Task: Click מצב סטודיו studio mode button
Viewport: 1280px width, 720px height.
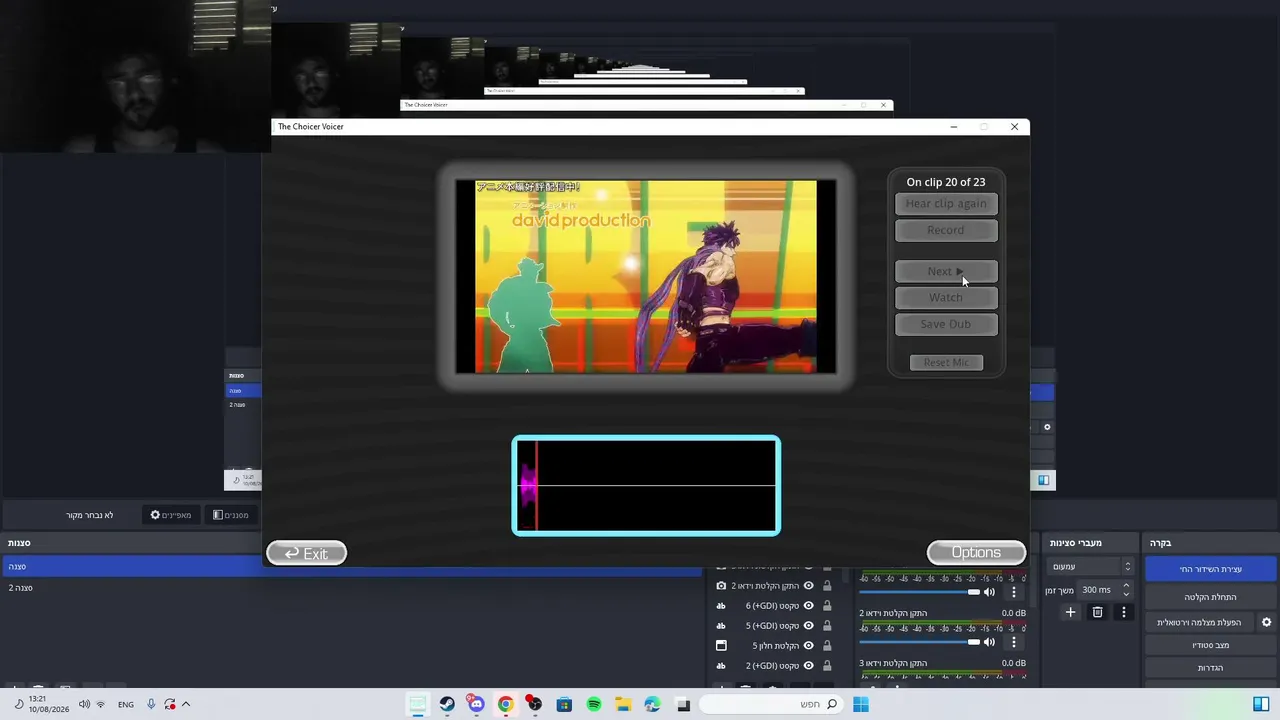Action: pyautogui.click(x=1210, y=645)
